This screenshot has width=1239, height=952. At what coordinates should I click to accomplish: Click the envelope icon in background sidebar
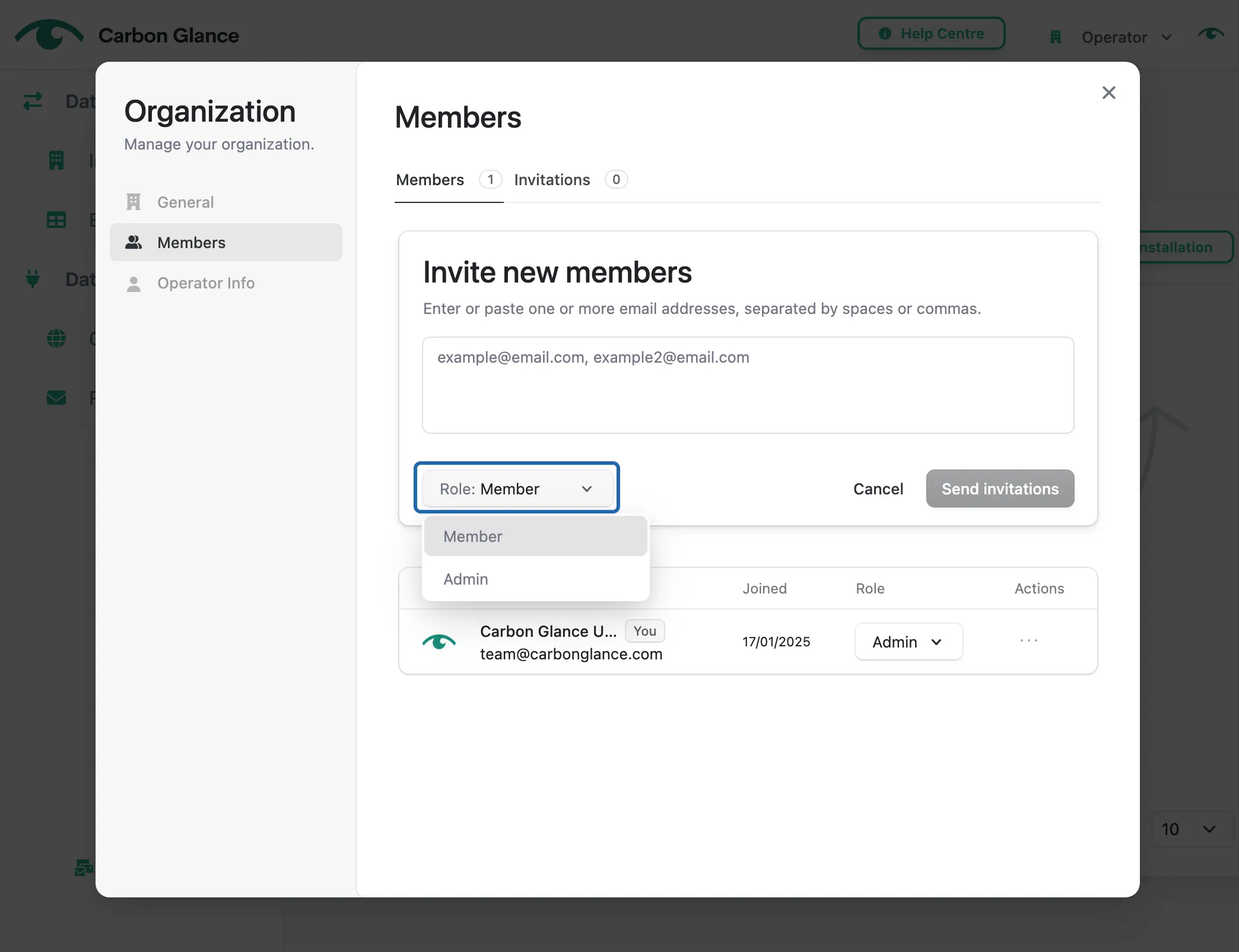tap(56, 398)
